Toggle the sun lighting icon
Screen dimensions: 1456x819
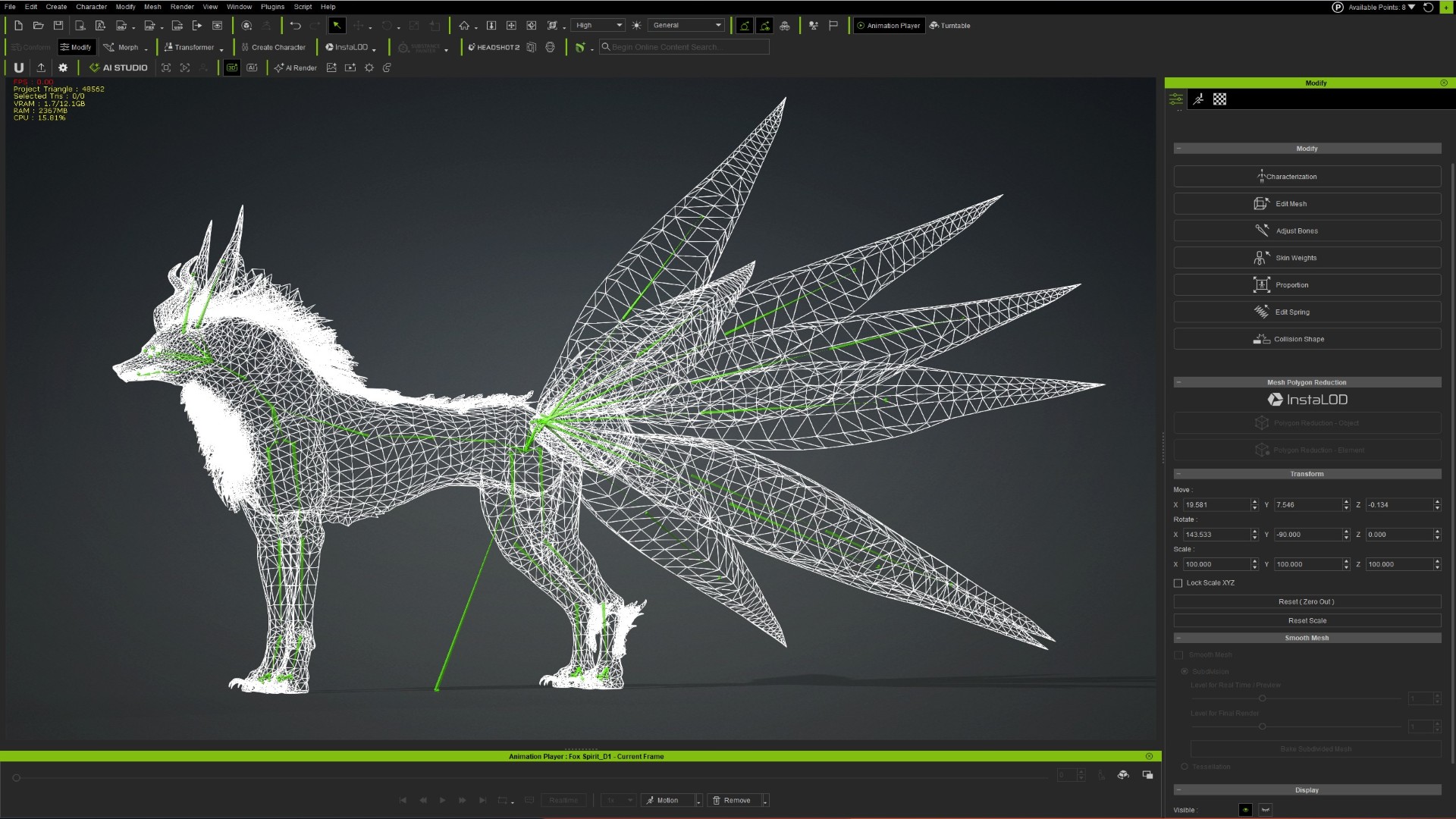click(x=636, y=26)
